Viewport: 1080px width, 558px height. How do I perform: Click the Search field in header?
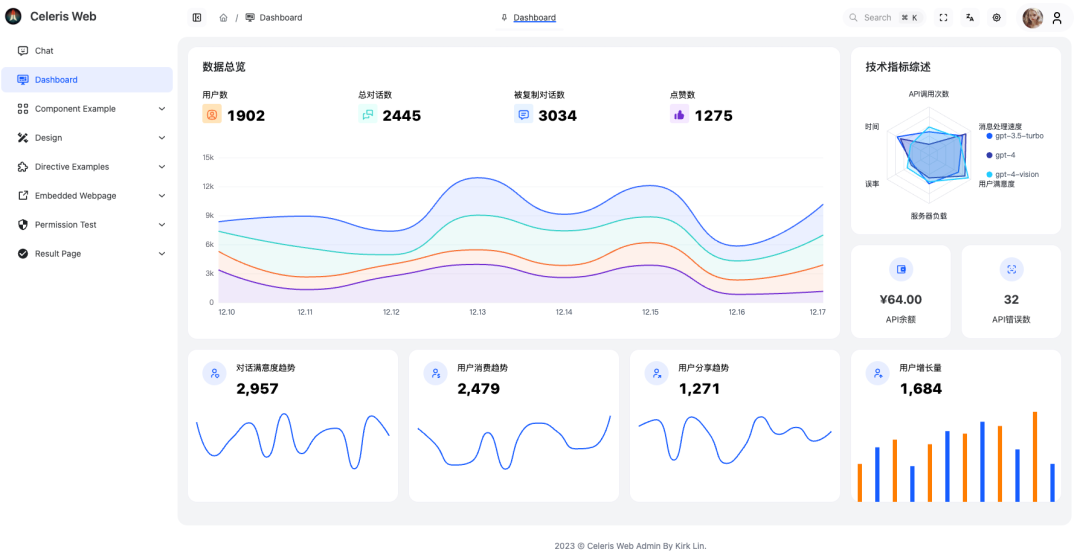(884, 18)
